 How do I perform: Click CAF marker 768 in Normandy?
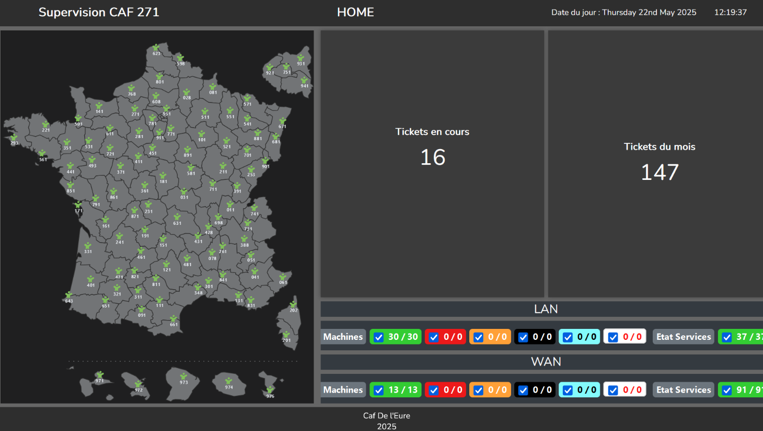click(x=131, y=89)
